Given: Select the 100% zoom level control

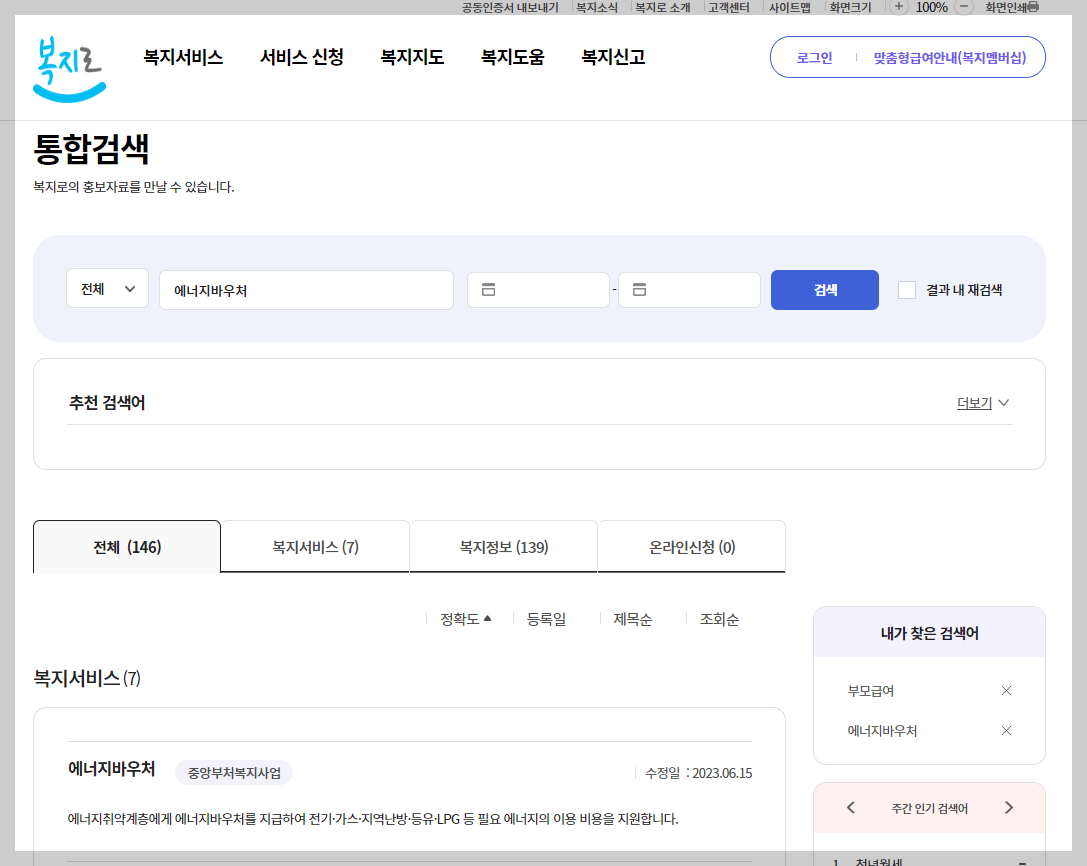Looking at the screenshot, I should (x=932, y=7).
